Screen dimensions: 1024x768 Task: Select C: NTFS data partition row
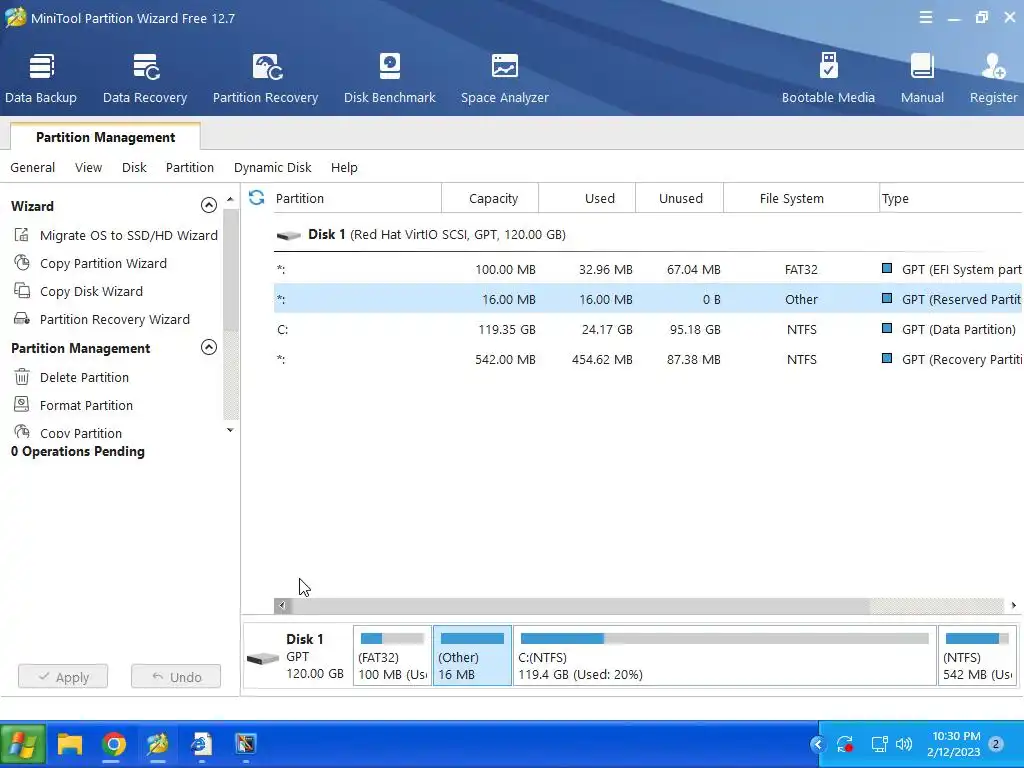[648, 329]
